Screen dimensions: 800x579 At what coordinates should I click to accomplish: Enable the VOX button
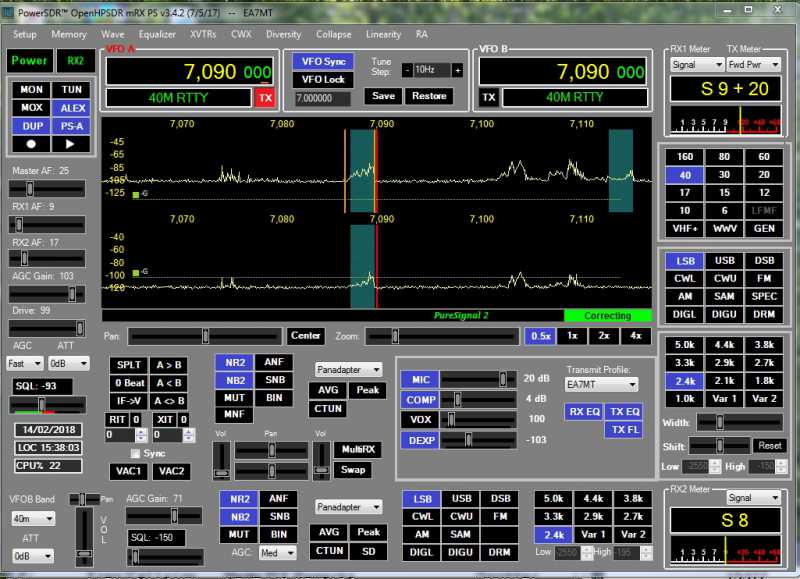[420, 419]
